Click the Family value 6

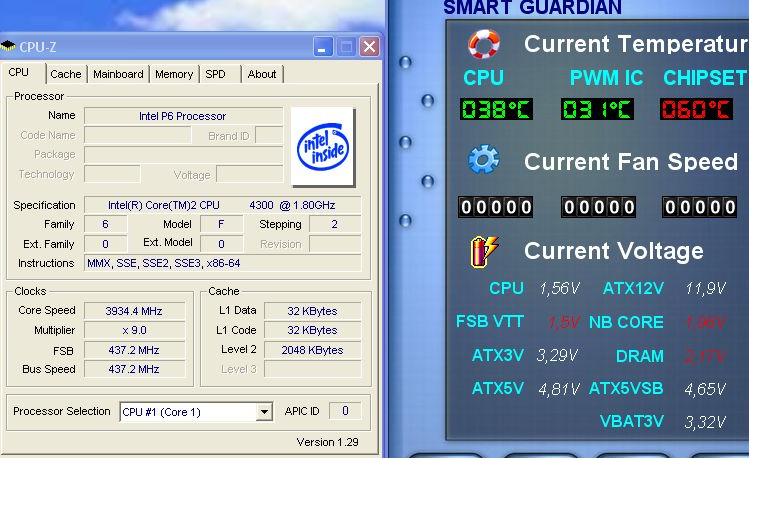coord(105,224)
